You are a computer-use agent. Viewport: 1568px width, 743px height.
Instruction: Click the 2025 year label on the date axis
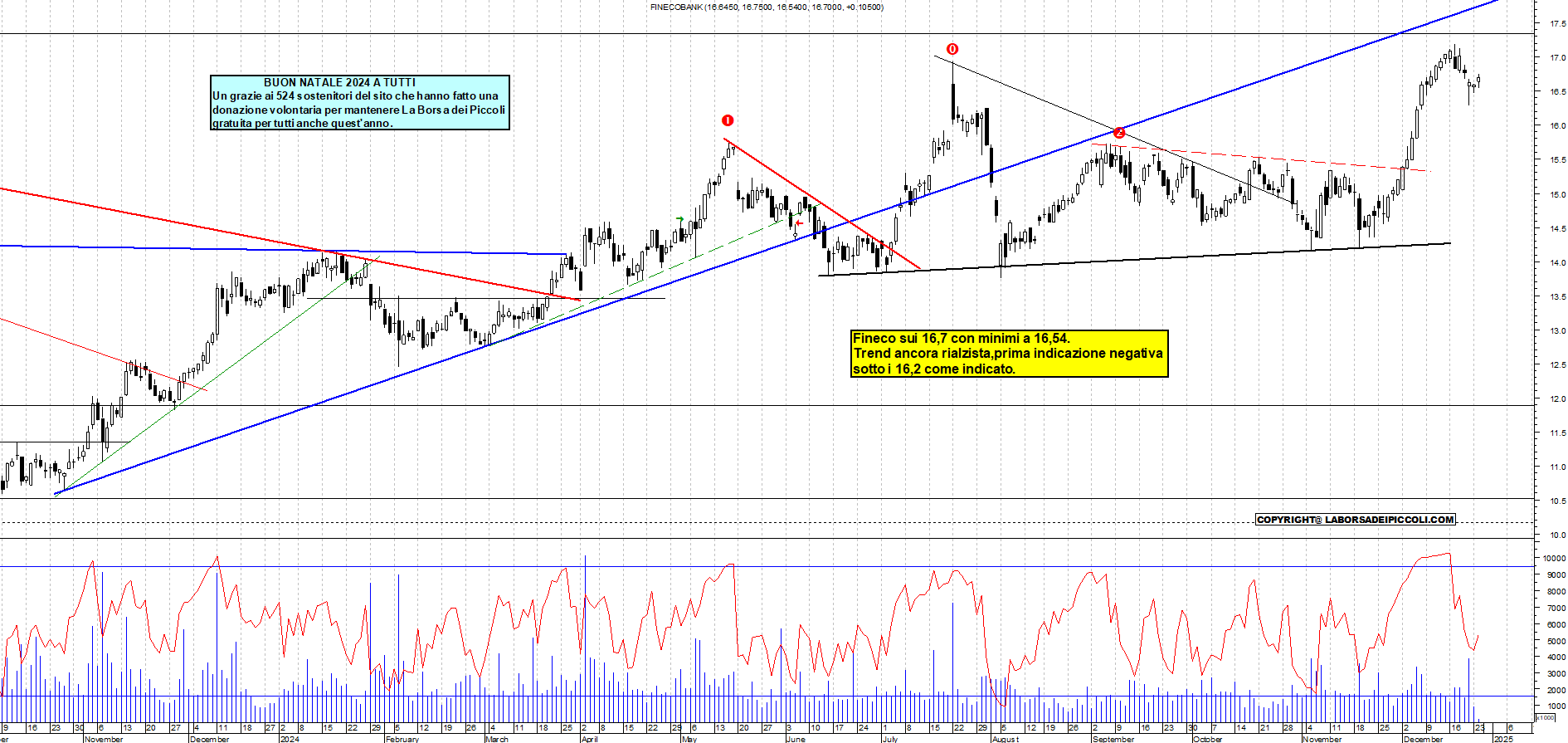click(1502, 739)
